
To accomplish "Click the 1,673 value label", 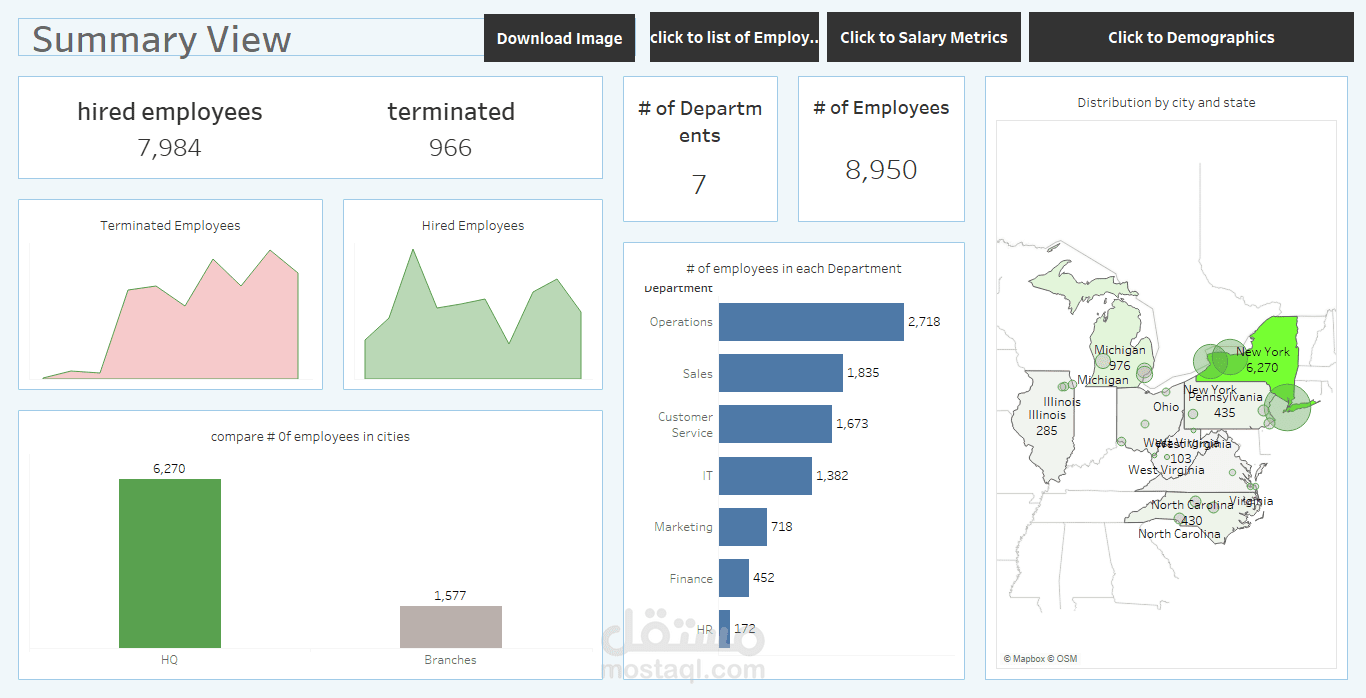I will [852, 424].
